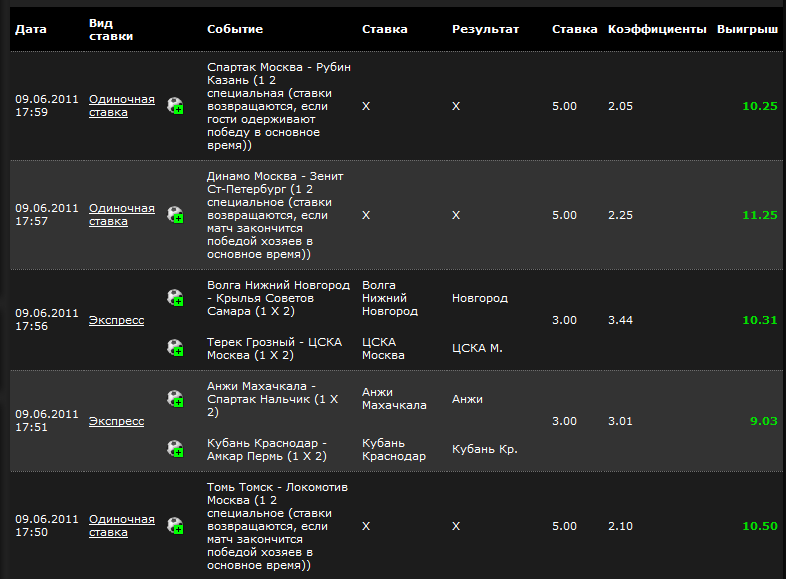
Task: Click the Дата column header
Action: [31, 29]
